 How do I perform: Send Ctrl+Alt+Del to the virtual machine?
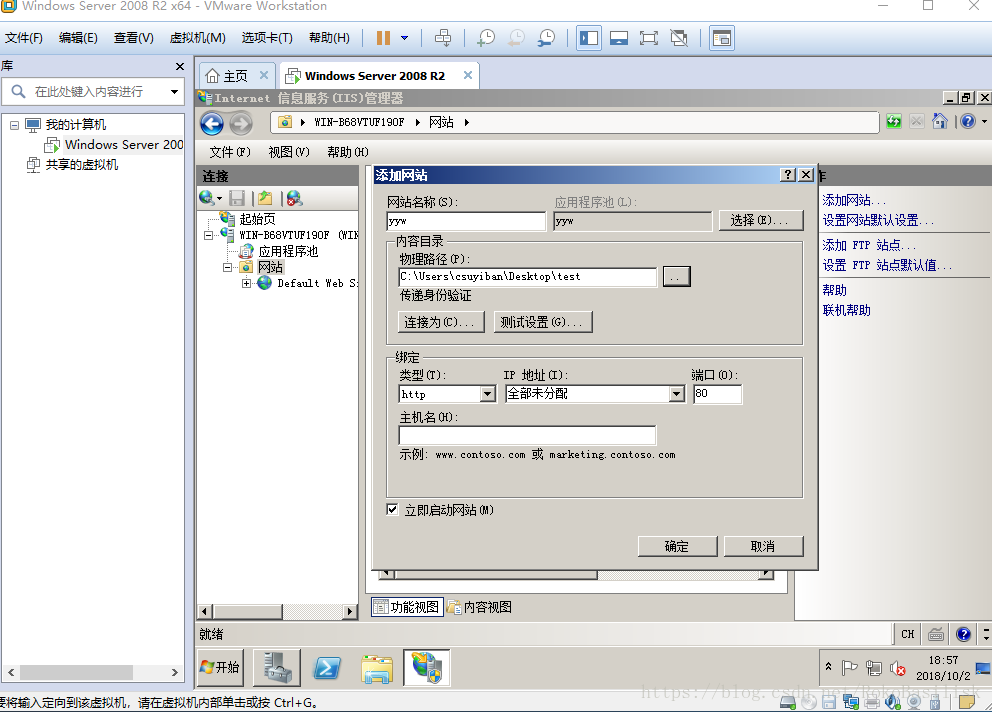[443, 38]
